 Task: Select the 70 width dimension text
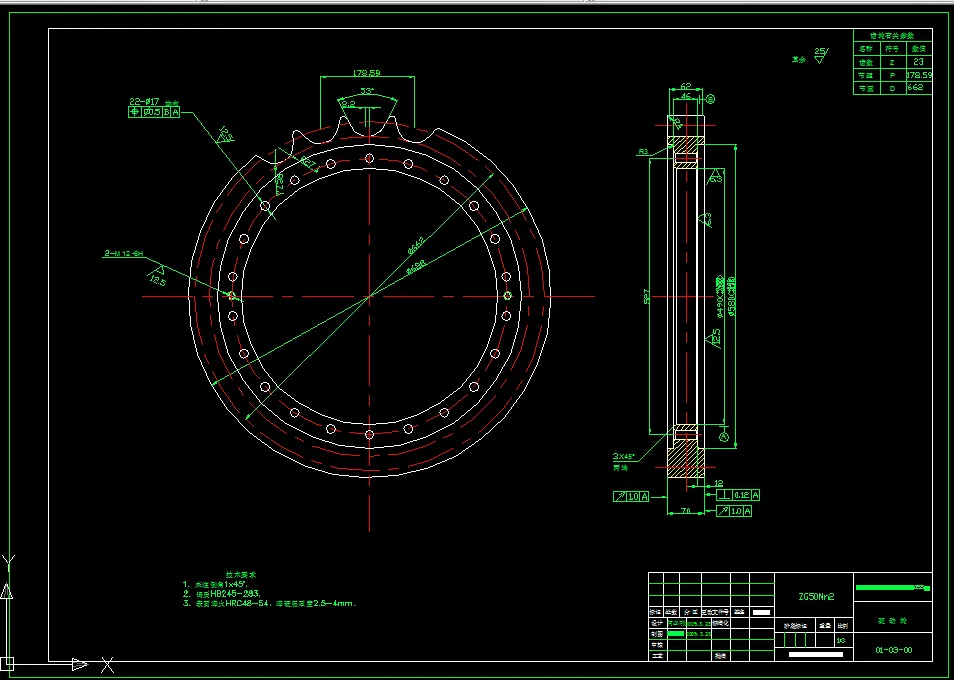[685, 512]
